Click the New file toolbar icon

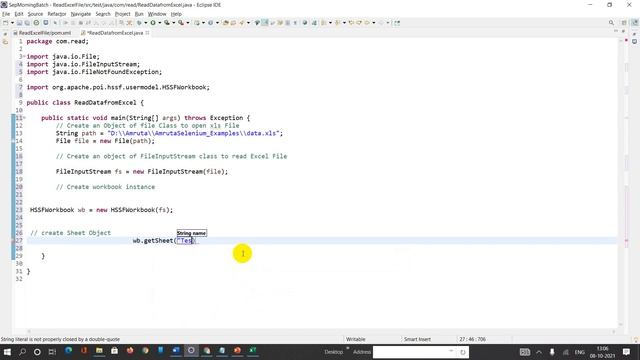tap(5, 23)
